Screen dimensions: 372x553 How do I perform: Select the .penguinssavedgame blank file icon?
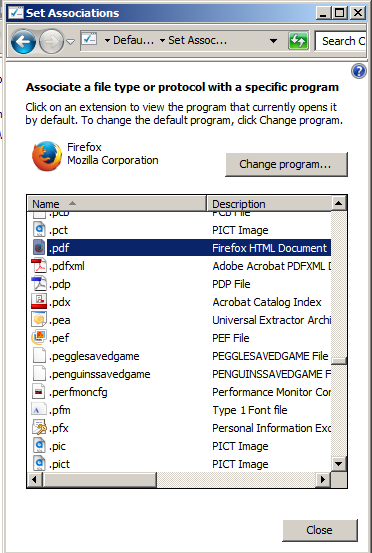(x=39, y=374)
